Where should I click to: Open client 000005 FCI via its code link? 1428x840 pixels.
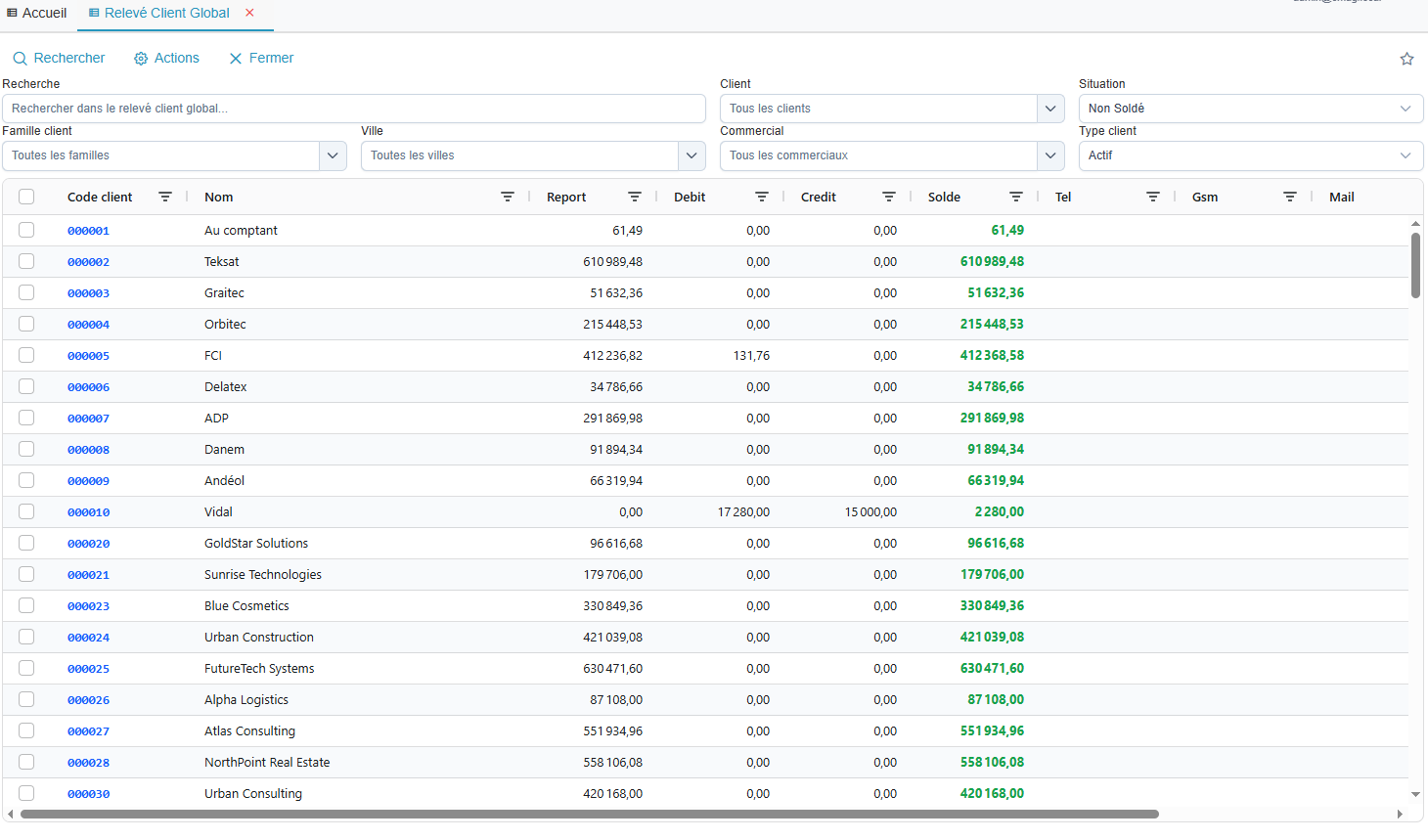[89, 355]
